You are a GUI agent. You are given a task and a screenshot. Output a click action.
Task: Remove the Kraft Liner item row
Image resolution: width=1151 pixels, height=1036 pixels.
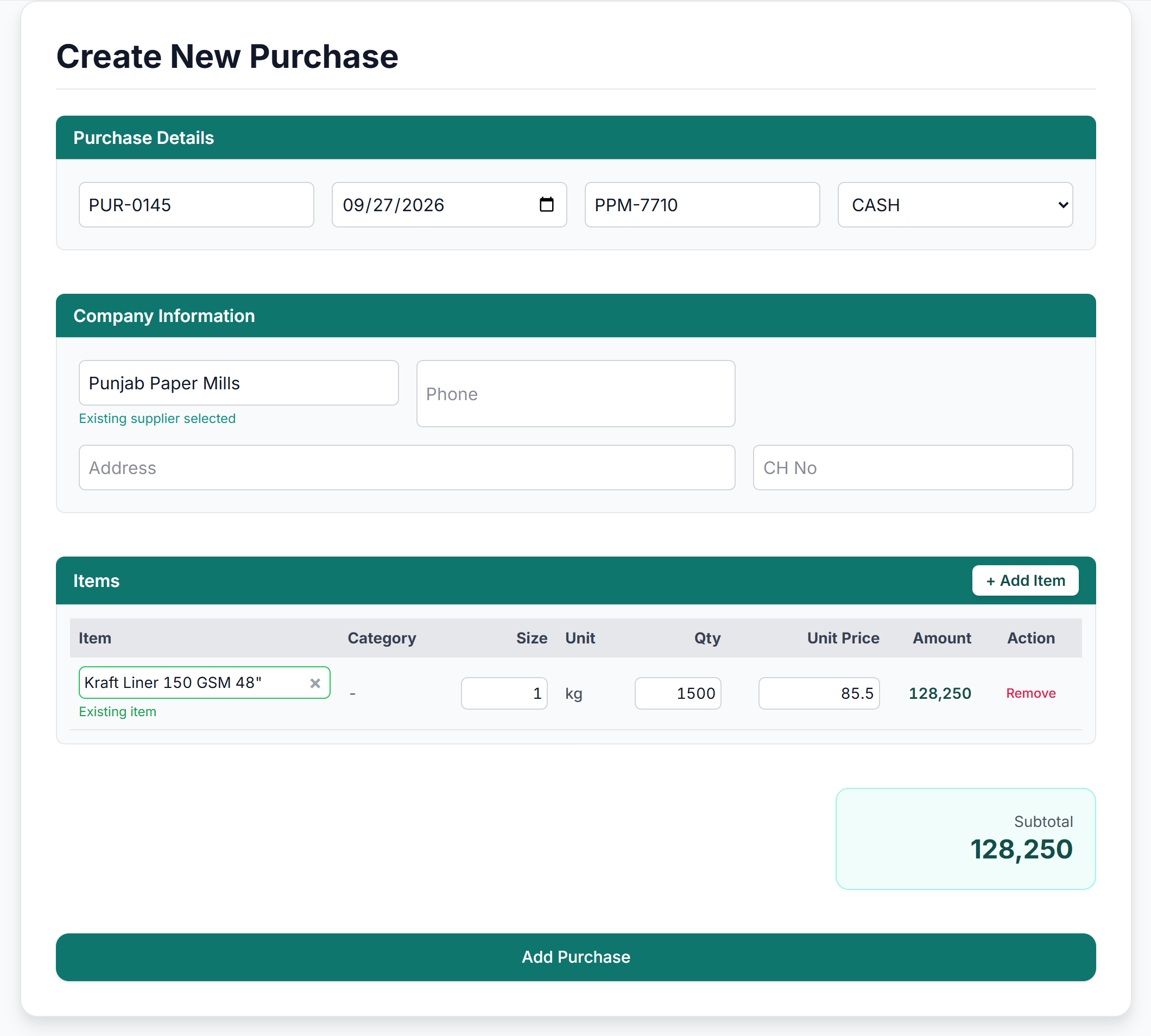tap(1030, 693)
